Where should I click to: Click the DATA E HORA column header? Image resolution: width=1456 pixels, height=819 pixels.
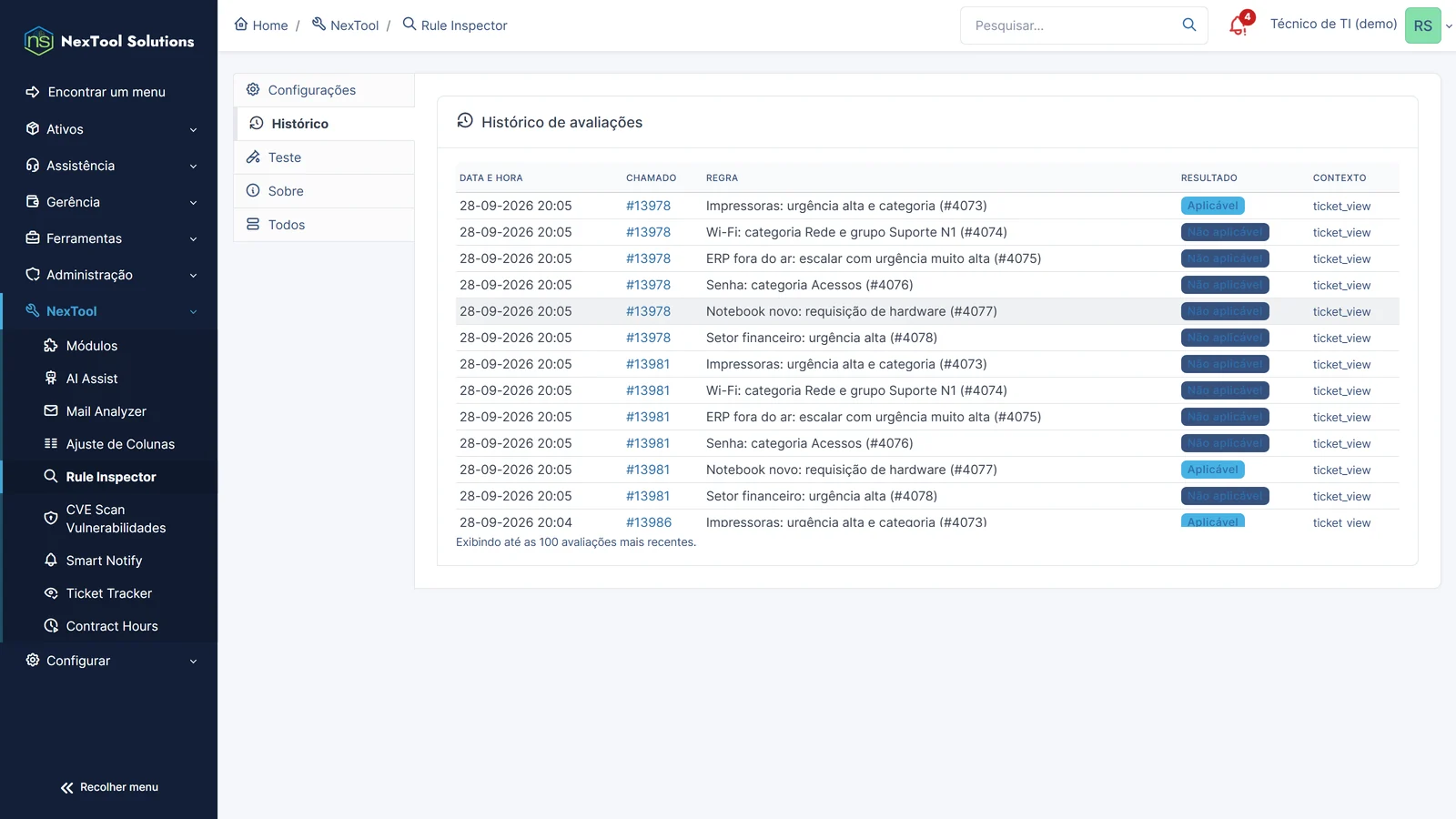490,178
